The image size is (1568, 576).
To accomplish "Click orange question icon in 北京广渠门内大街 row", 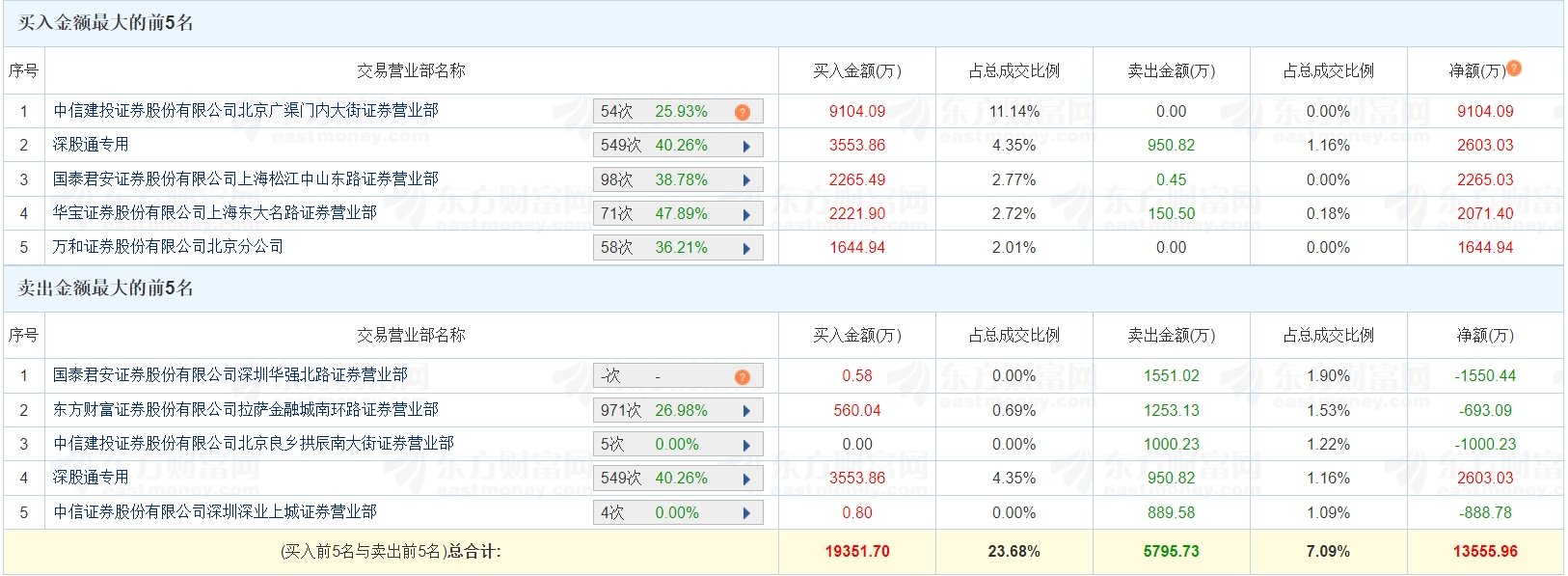I will [x=742, y=112].
